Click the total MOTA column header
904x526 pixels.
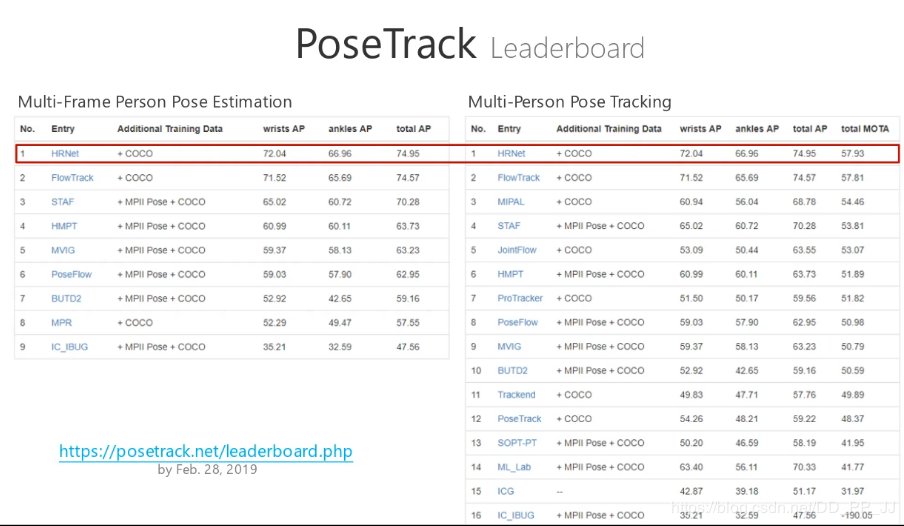[x=865, y=129]
